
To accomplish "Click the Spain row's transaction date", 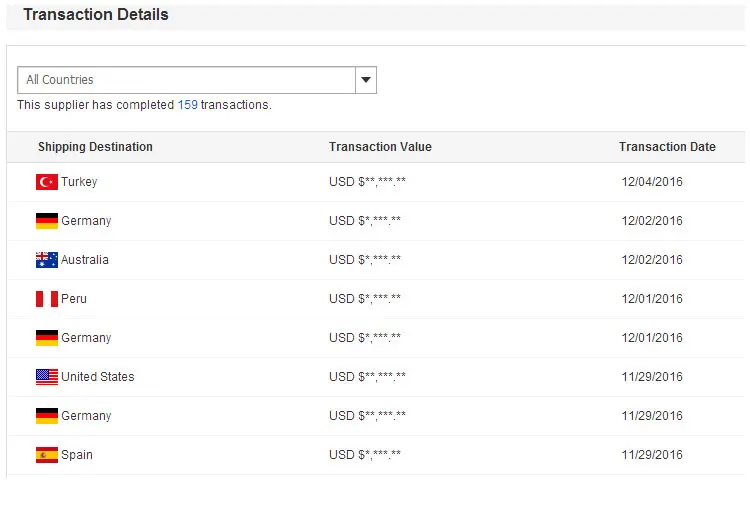I will point(652,455).
